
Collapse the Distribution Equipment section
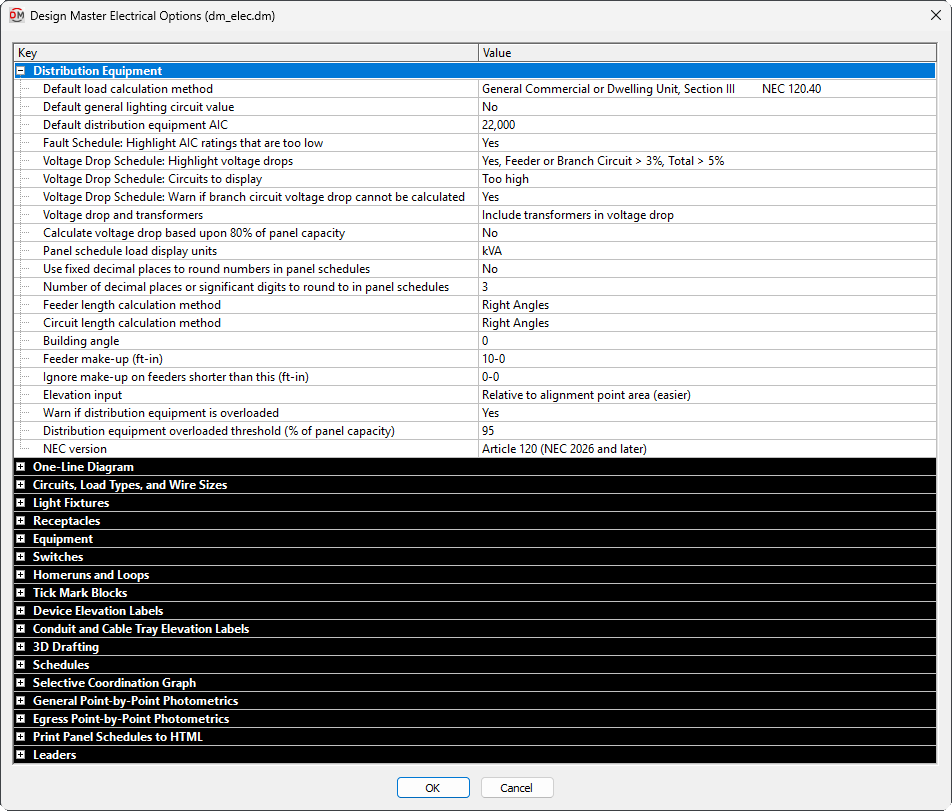(21, 71)
